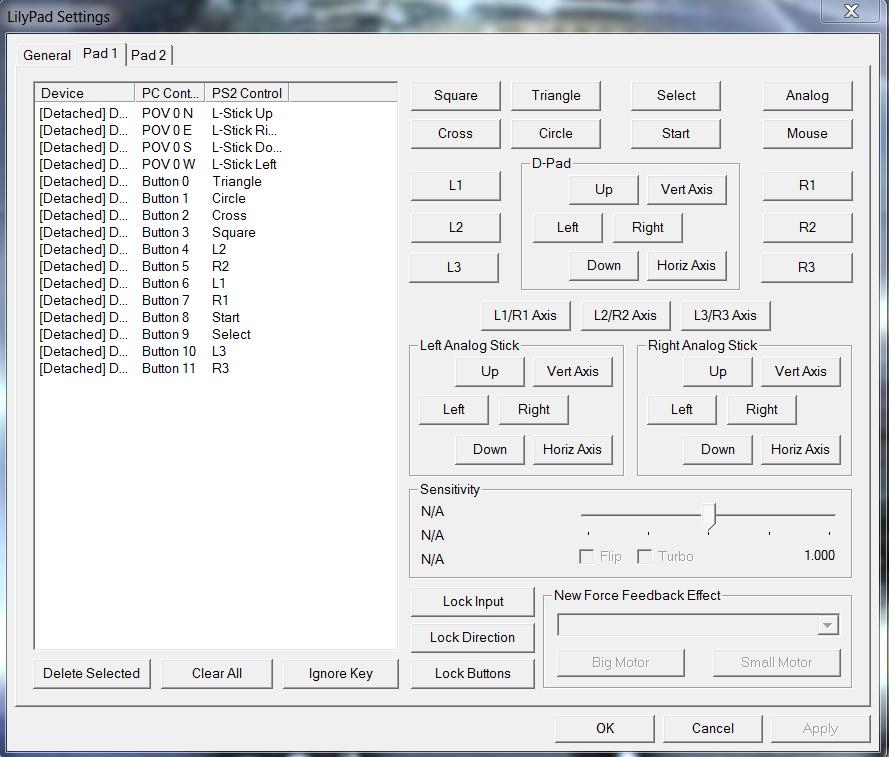Click the Lock Direction button
This screenshot has height=757, width=889.
[x=473, y=637]
